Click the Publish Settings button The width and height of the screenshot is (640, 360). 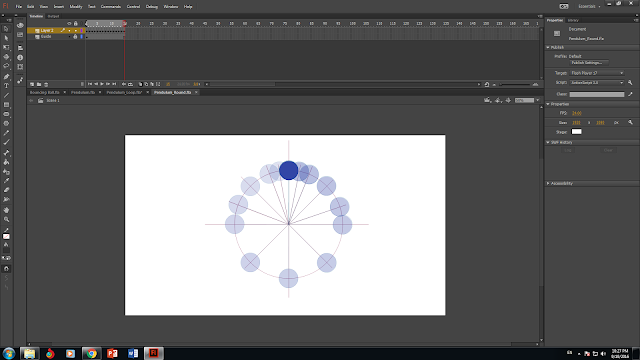589,63
